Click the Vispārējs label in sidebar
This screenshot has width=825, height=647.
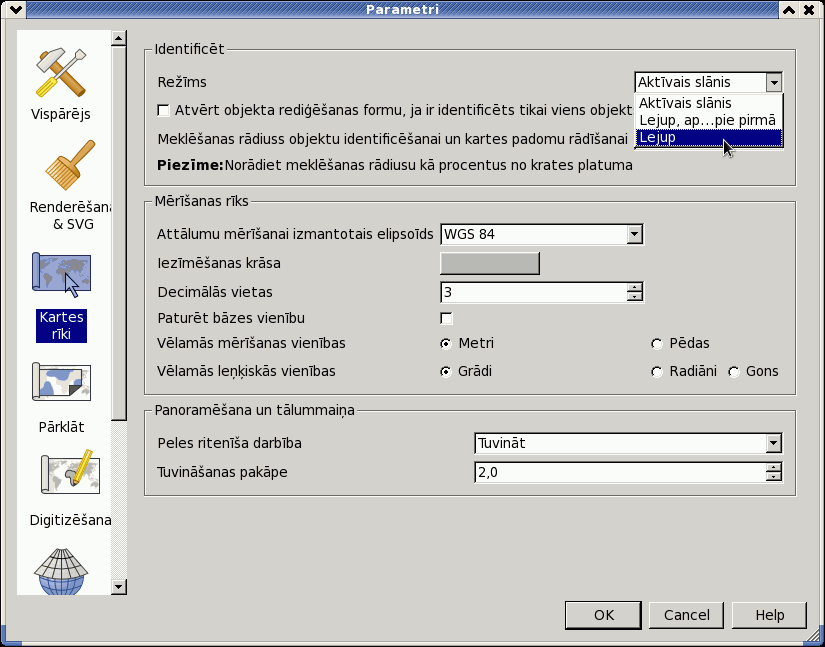[x=61, y=114]
